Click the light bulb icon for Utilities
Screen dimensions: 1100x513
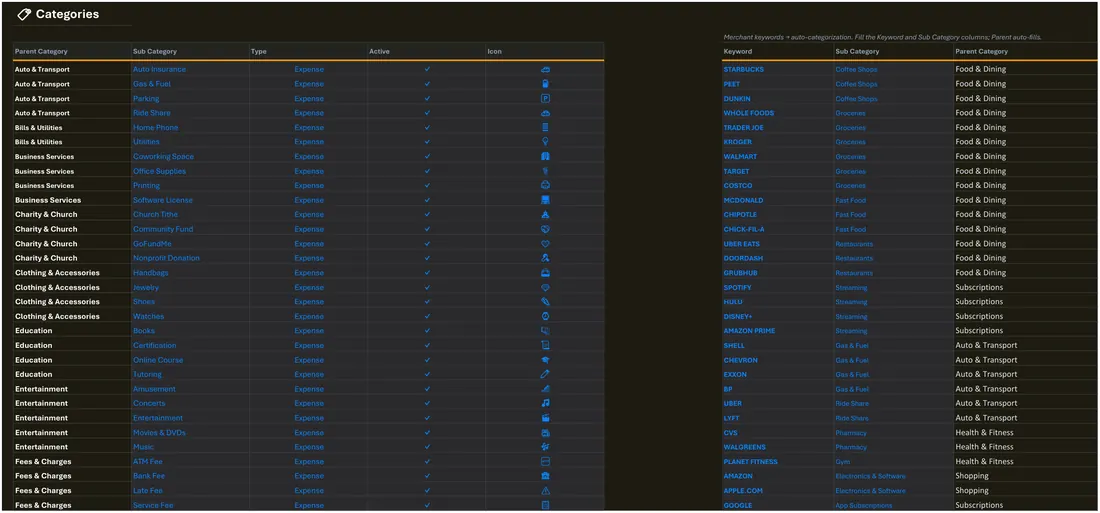545,142
